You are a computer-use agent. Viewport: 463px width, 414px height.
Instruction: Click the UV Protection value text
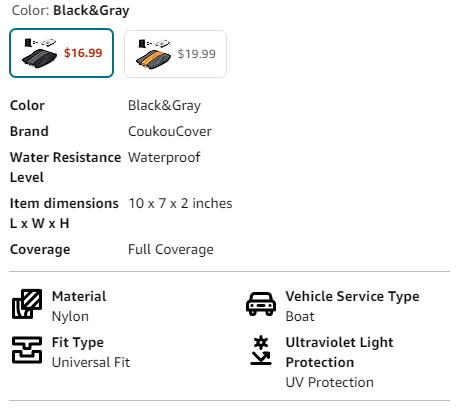329,382
